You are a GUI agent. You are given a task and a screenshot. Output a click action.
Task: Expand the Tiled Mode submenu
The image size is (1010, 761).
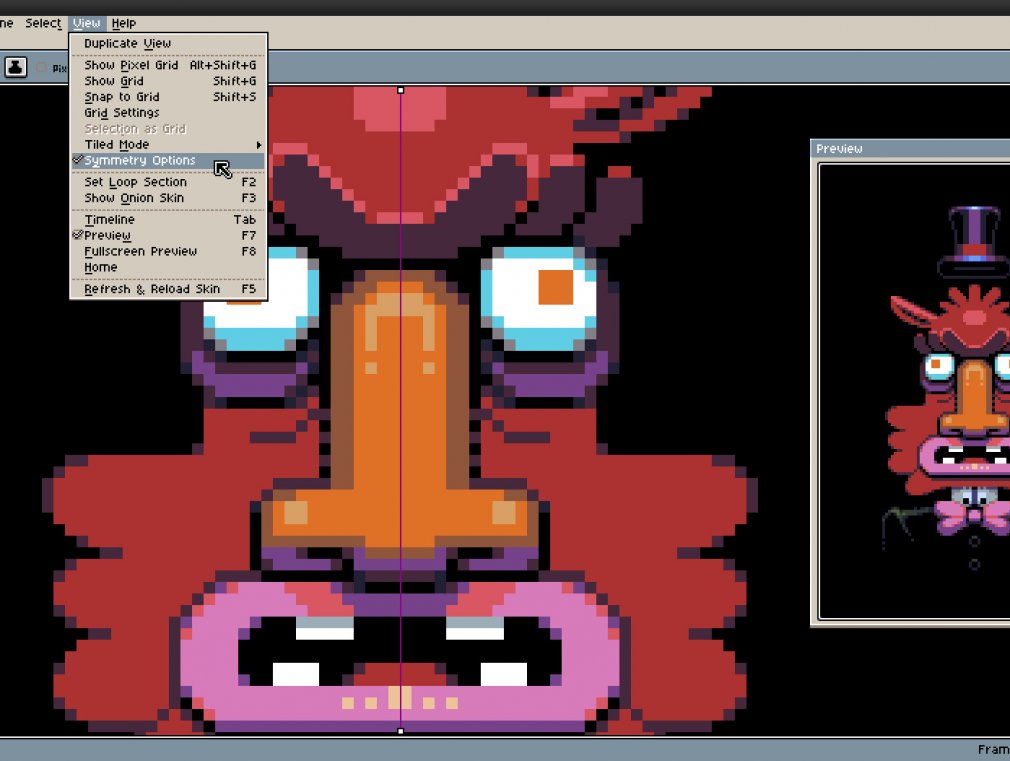point(168,144)
